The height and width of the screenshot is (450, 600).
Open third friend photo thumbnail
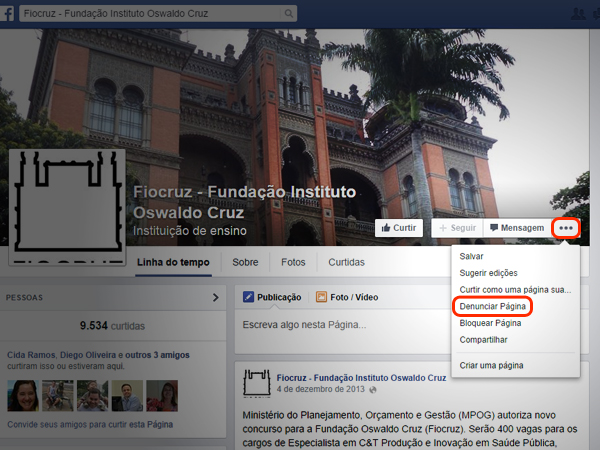pyautogui.click(x=93, y=396)
